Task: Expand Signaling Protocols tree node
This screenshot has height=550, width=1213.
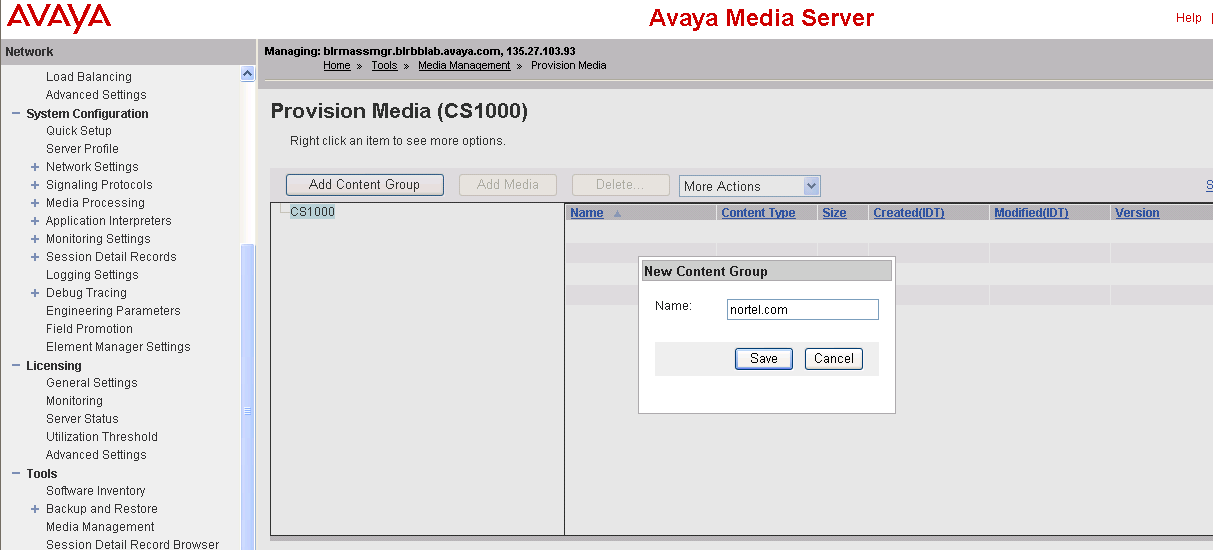Action: tap(35, 185)
